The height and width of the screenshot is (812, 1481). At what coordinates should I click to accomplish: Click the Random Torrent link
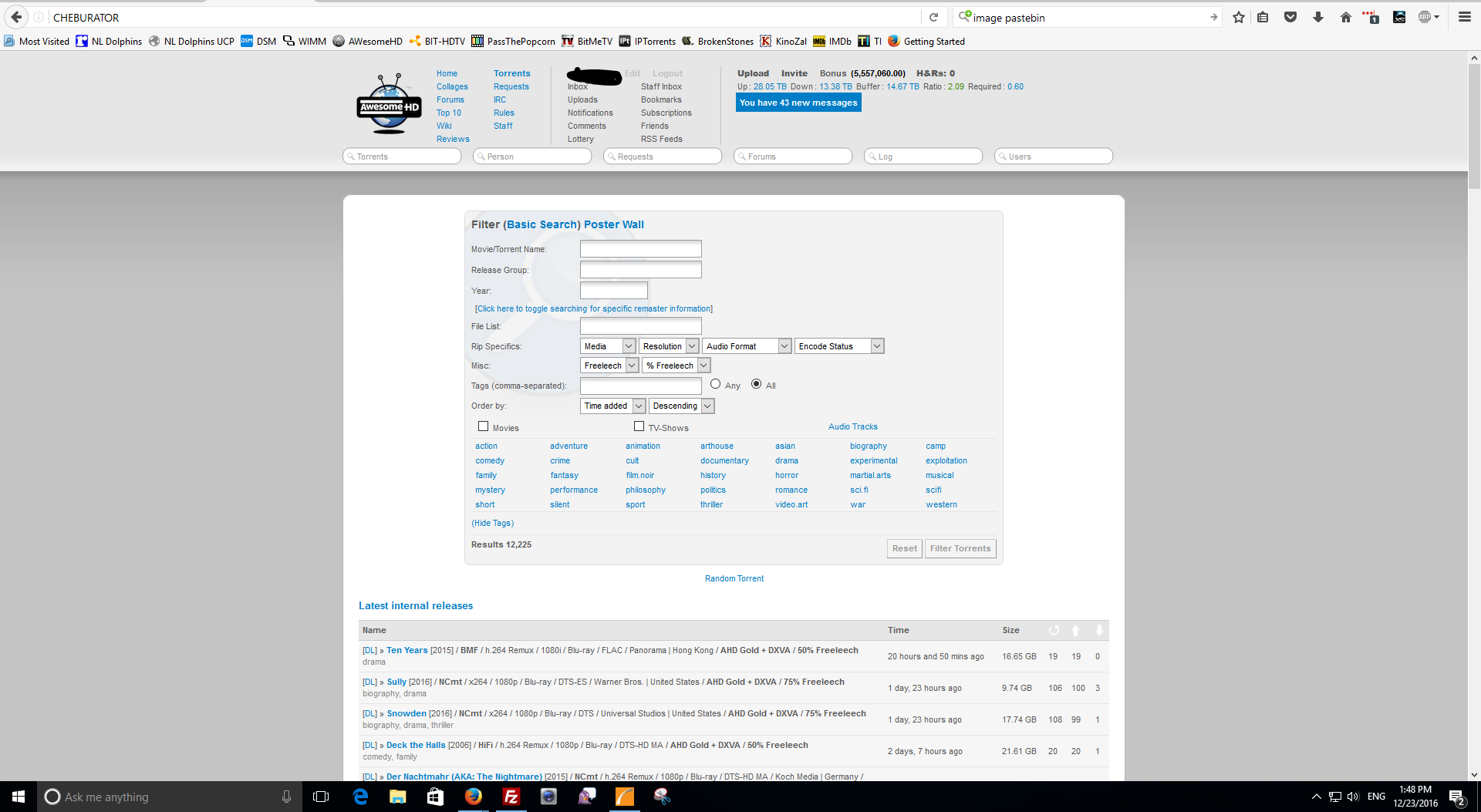tap(734, 578)
